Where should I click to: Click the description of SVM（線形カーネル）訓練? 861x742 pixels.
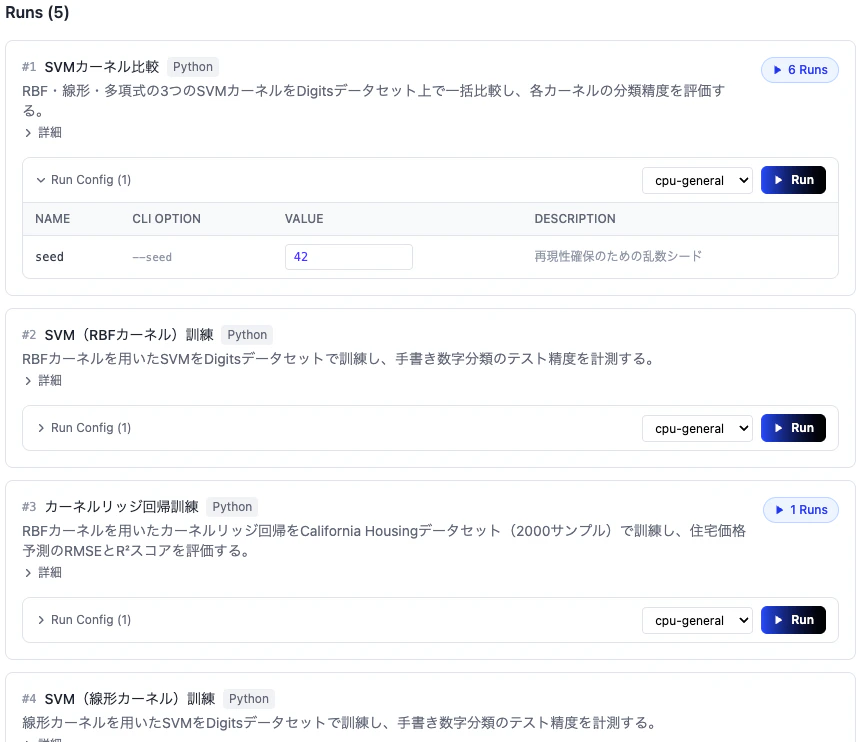340,723
